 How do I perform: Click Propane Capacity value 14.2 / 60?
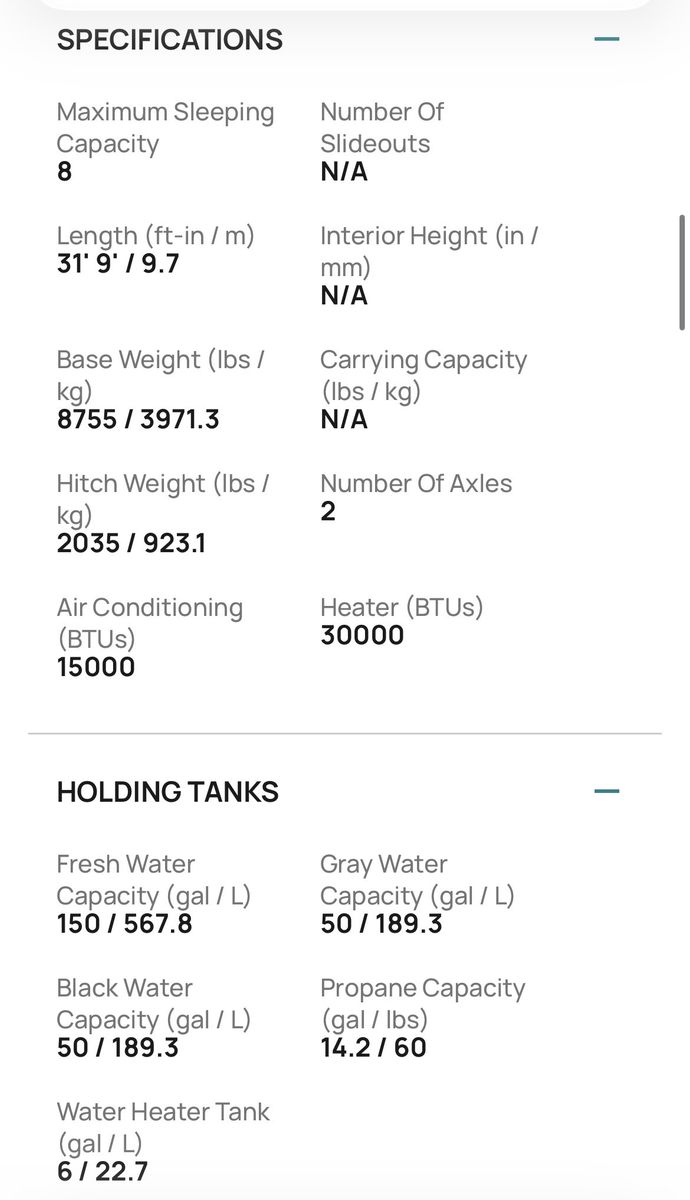click(373, 1047)
